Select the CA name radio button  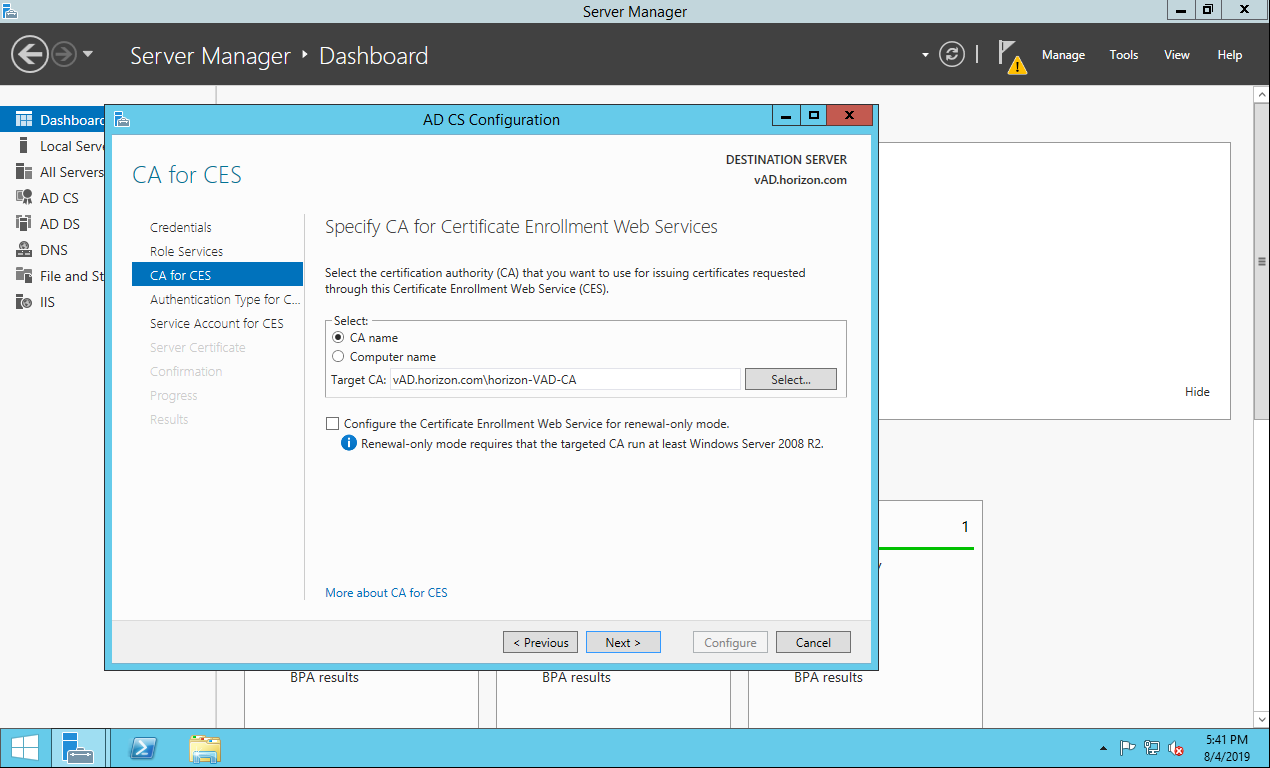[338, 338]
